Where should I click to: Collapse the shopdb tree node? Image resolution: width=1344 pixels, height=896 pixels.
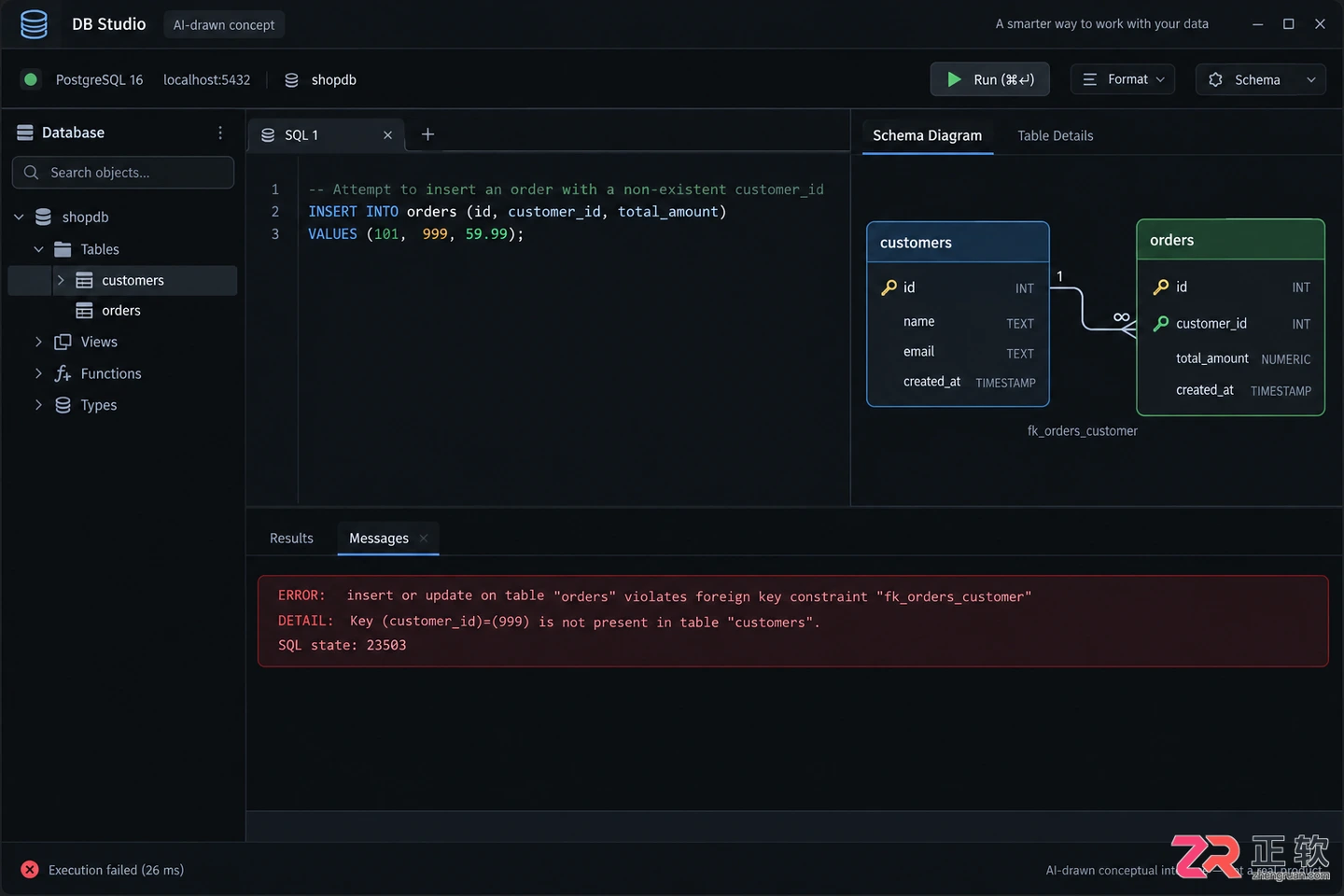19,217
